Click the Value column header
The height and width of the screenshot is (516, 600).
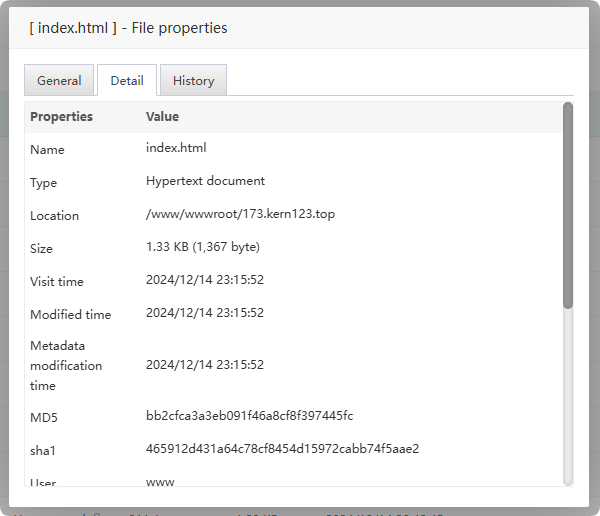point(162,117)
